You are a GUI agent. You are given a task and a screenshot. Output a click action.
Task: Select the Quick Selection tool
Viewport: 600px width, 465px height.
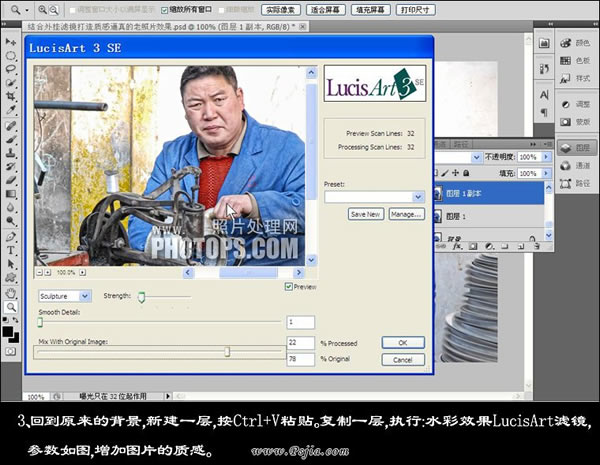pyautogui.click(x=11, y=83)
